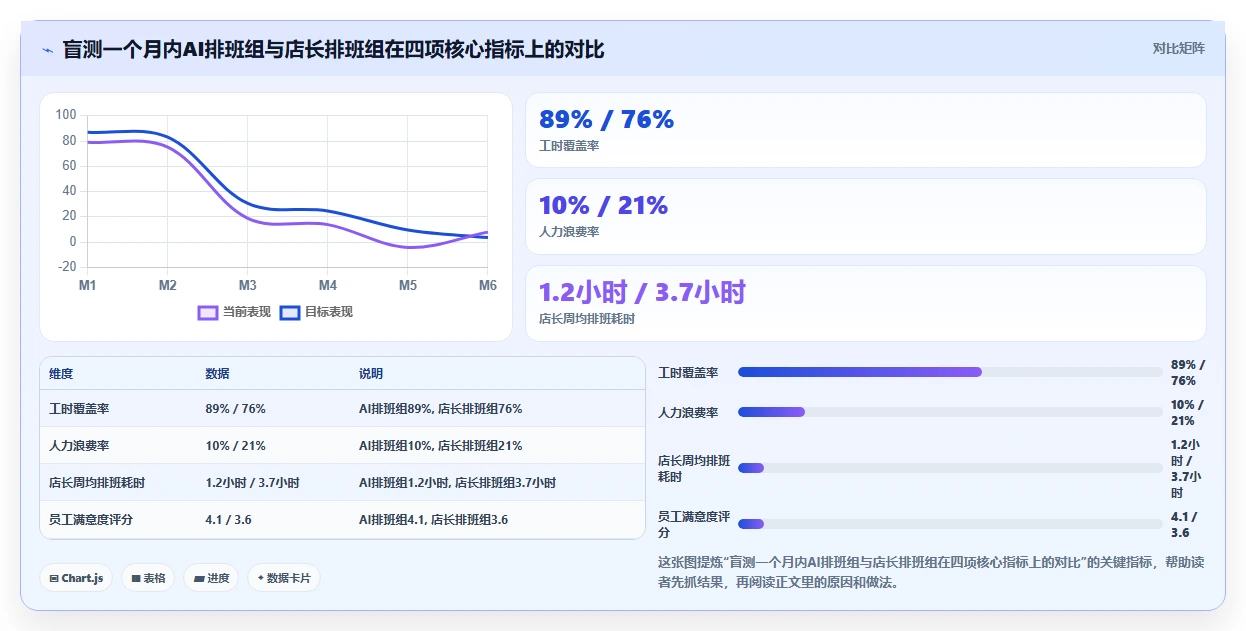Click the AI排班组10%, 店长排班组21% cell
The image size is (1246, 631).
440,446
